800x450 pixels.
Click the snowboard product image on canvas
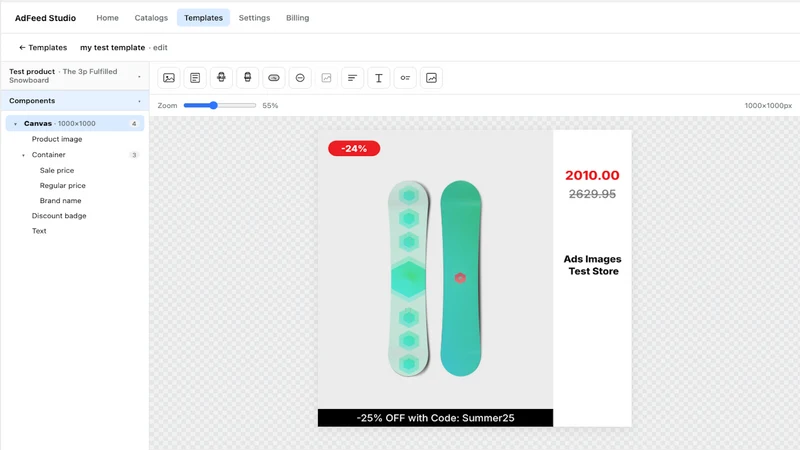[435, 278]
